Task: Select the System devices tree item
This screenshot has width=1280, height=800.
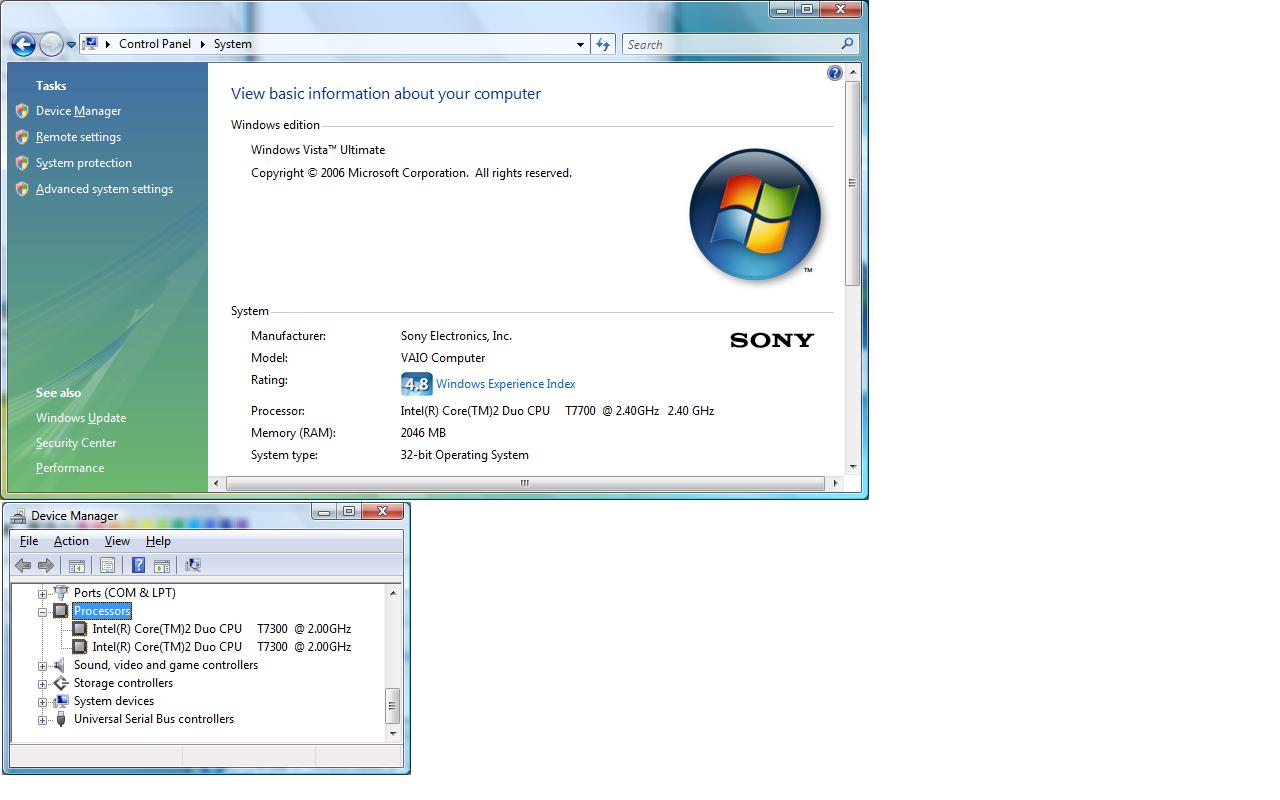Action: (114, 701)
